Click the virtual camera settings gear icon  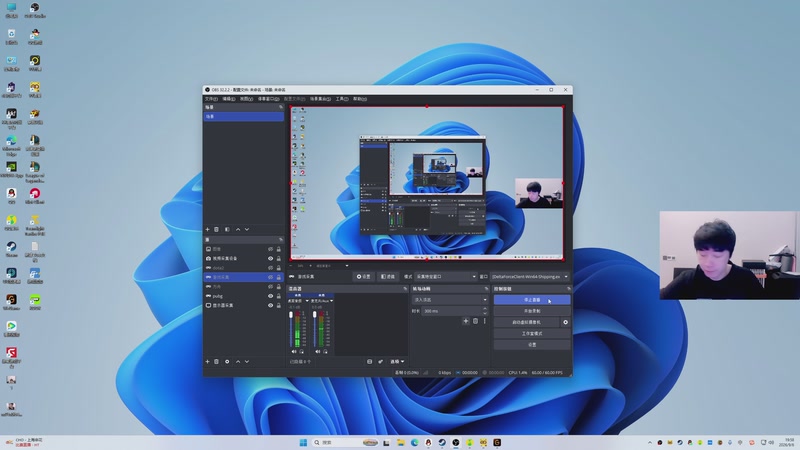tap(565, 322)
